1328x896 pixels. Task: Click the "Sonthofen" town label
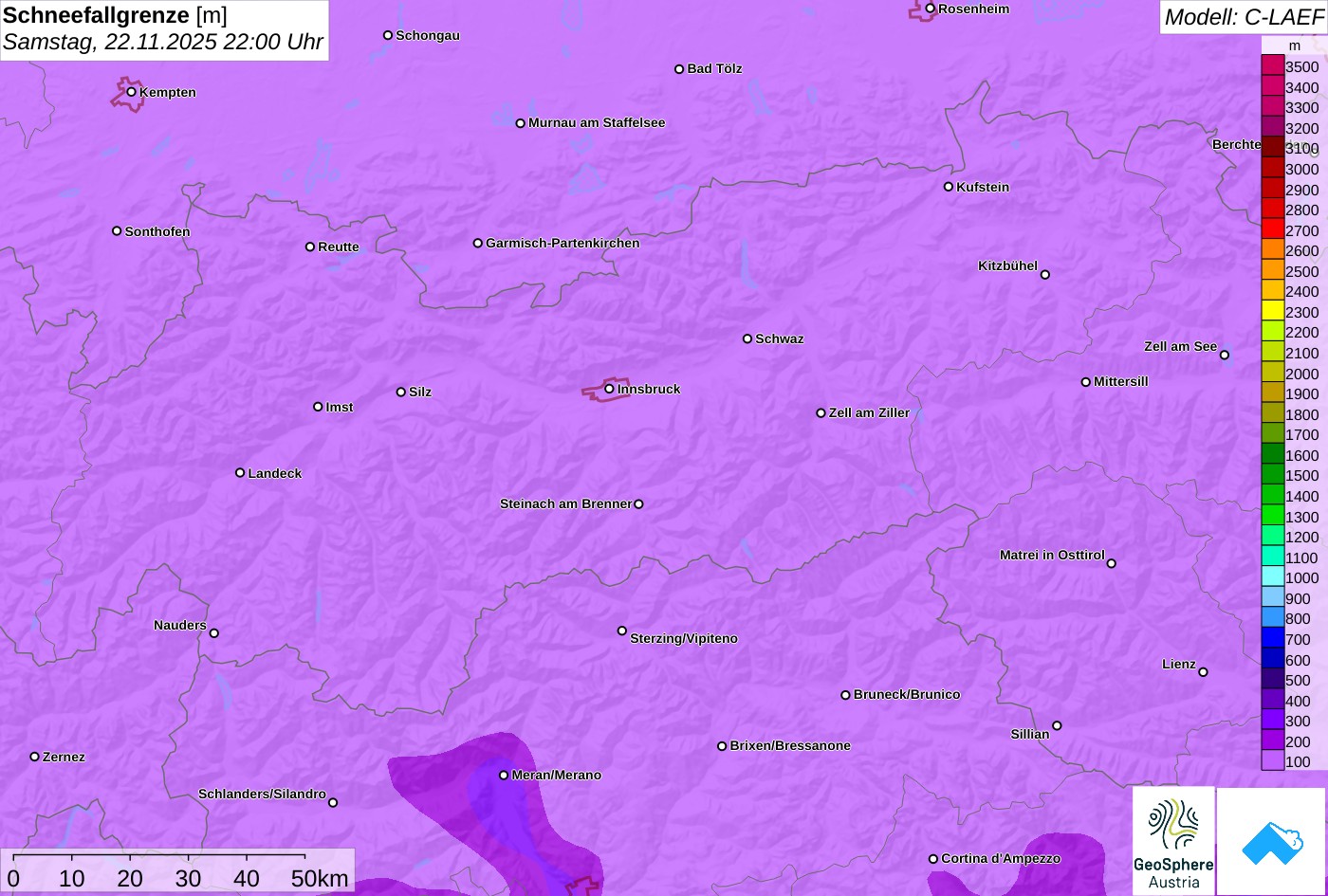click(157, 231)
